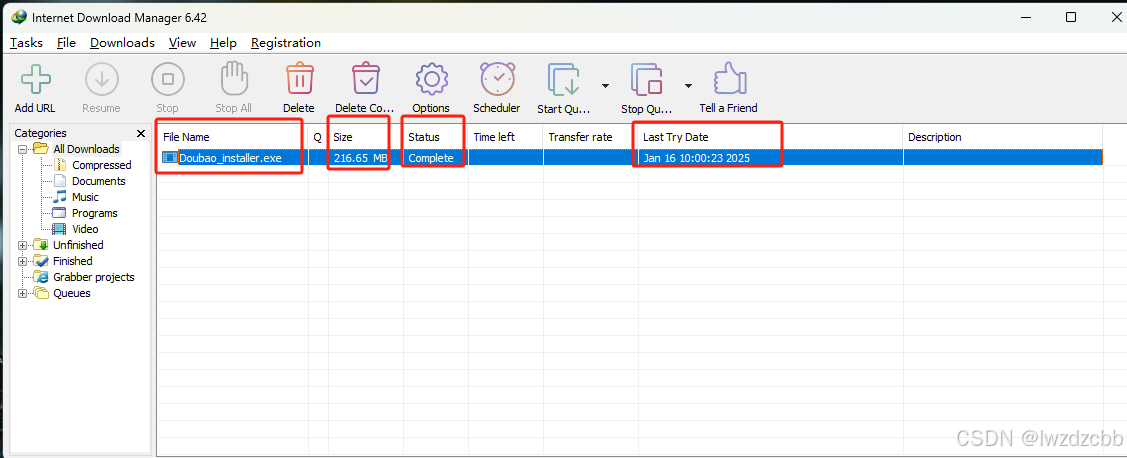The image size is (1127, 458).
Task: Open the File menu
Action: pos(66,42)
